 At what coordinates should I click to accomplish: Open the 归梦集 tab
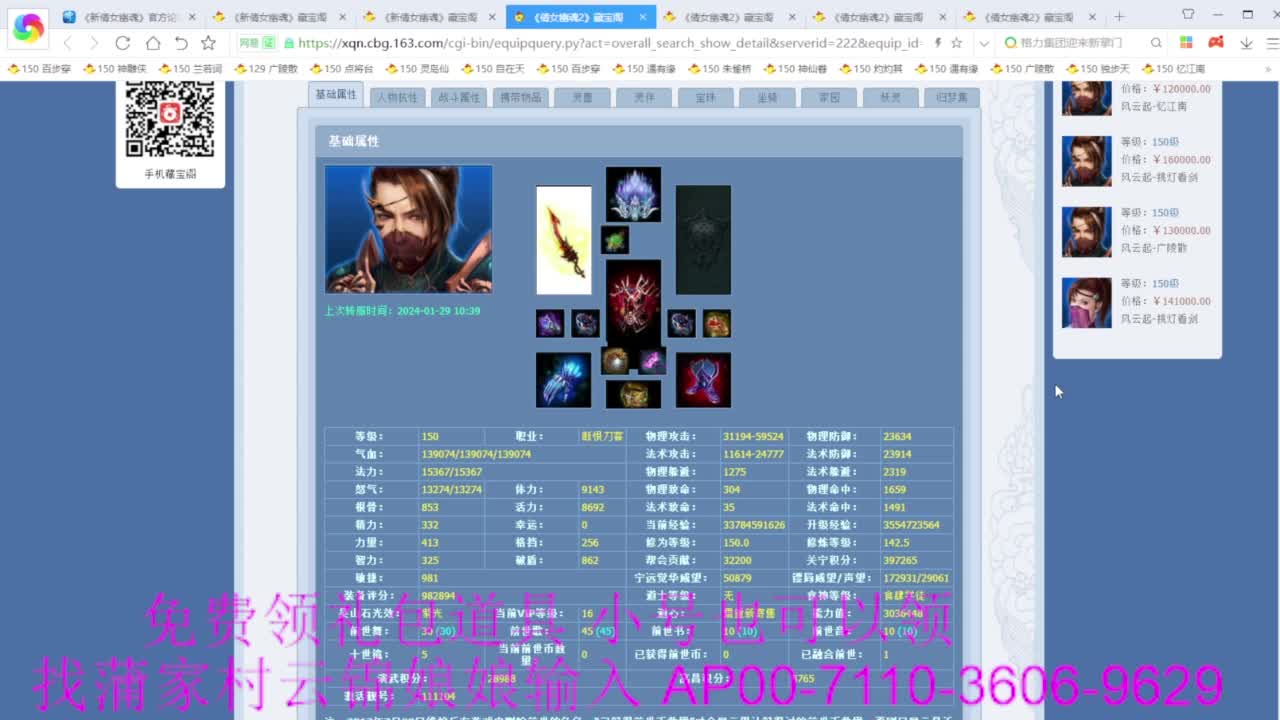click(951, 97)
